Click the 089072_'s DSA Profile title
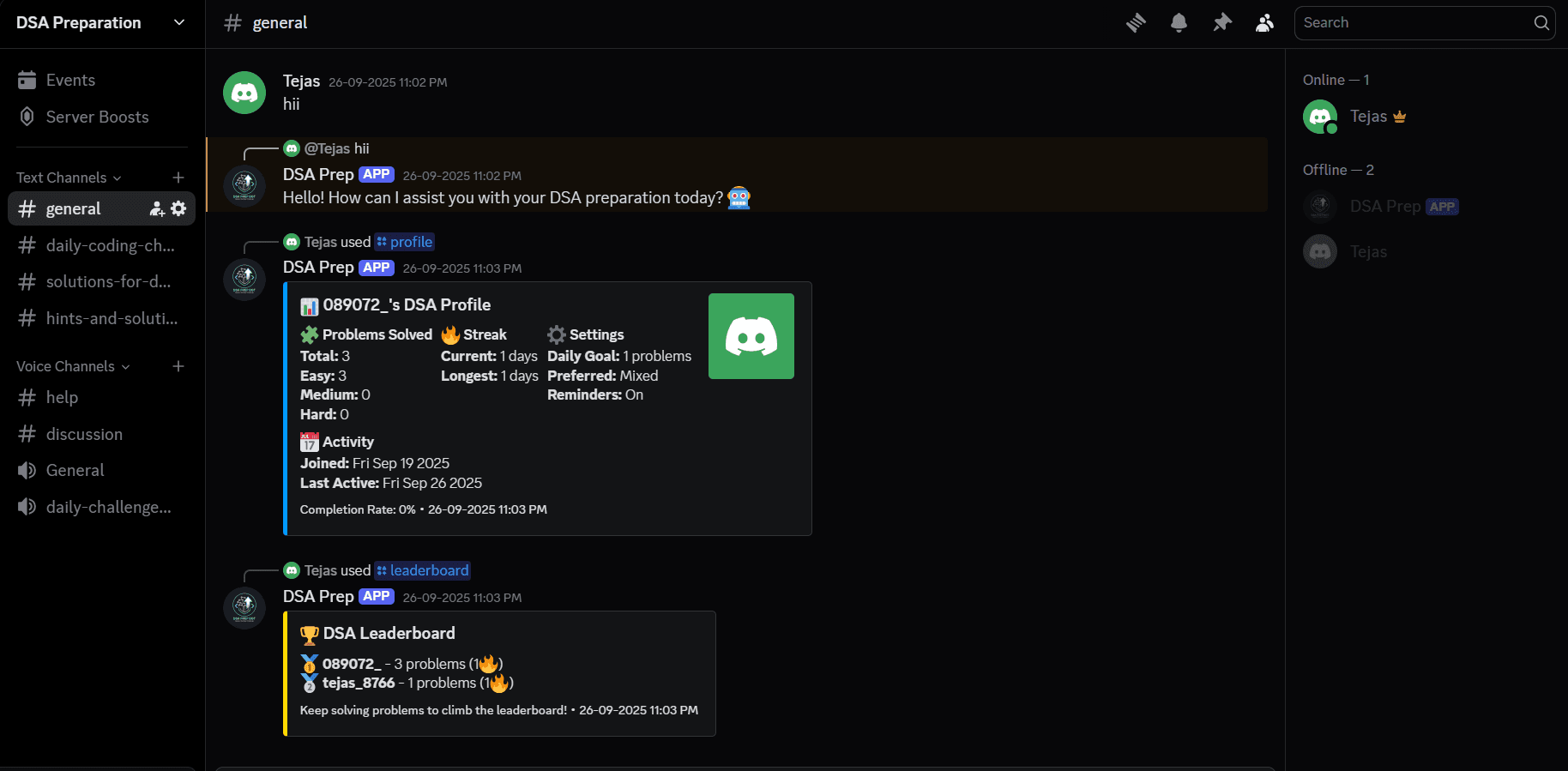 point(407,304)
